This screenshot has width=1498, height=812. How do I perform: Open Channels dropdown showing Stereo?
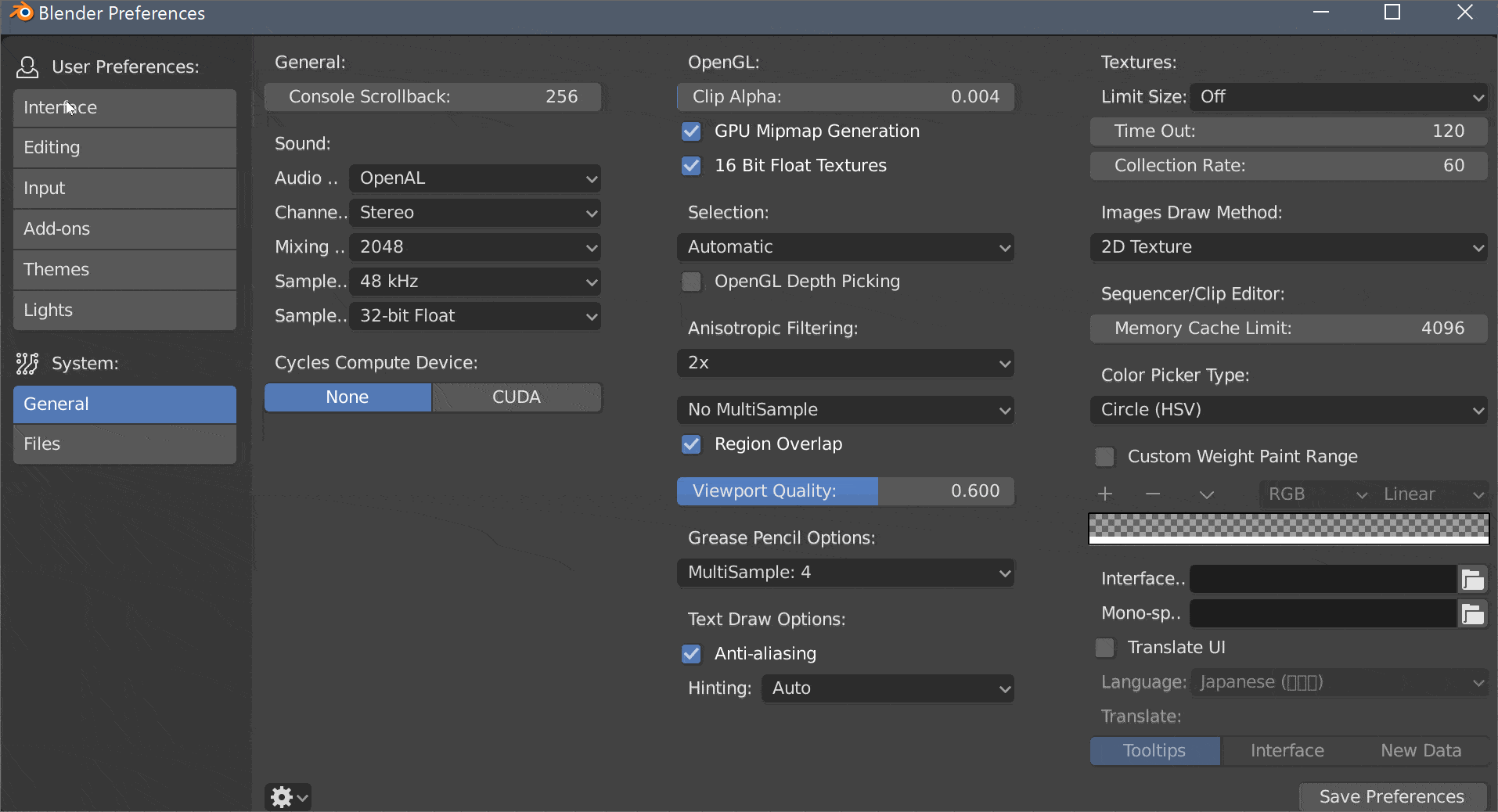click(475, 213)
